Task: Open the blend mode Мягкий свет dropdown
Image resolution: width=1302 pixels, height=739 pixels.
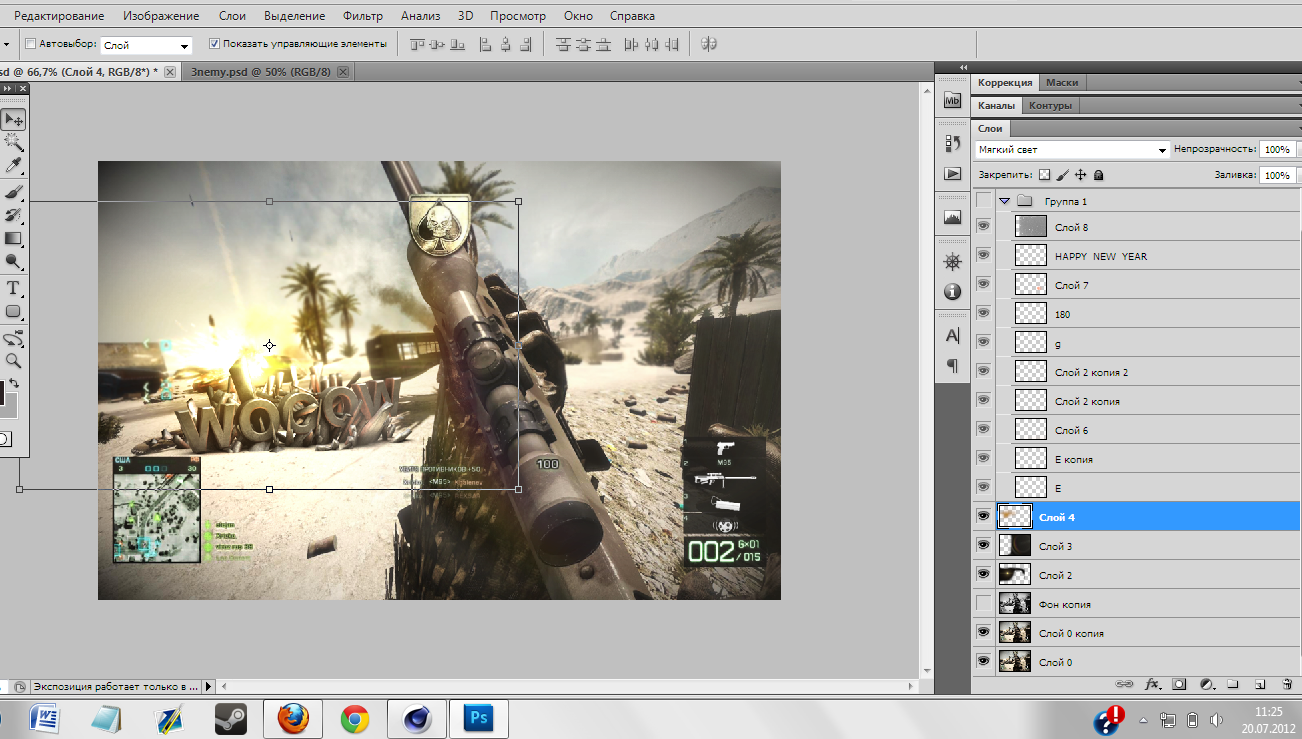Action: tap(1072, 150)
